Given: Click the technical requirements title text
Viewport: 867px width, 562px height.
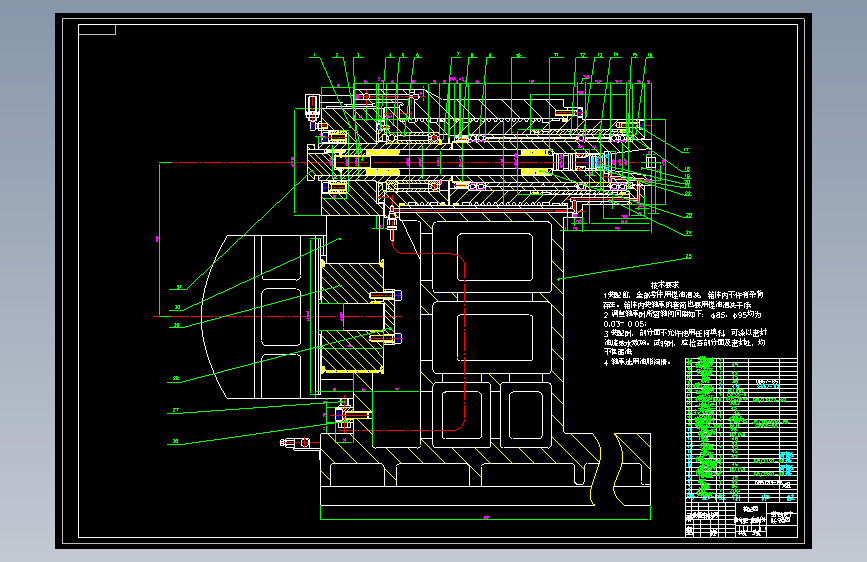Looking at the screenshot, I should (665, 285).
